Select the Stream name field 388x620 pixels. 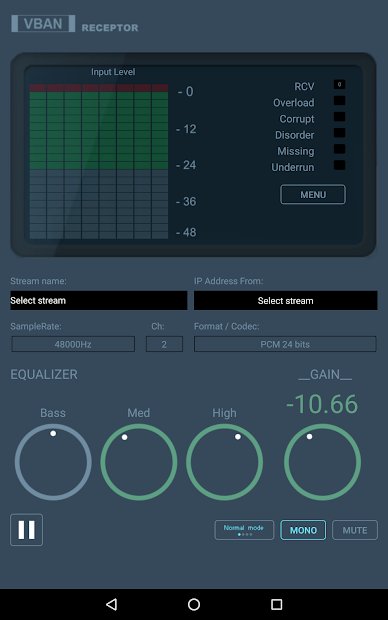[98, 301]
